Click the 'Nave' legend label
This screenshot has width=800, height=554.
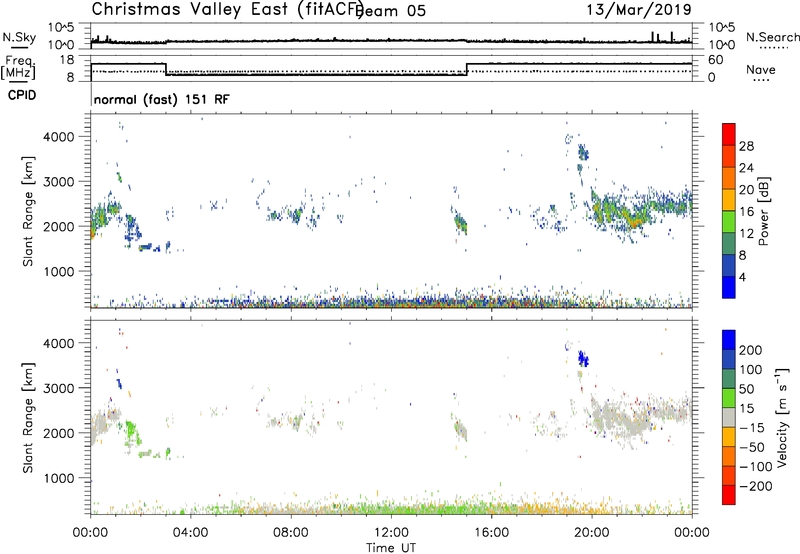click(x=761, y=69)
